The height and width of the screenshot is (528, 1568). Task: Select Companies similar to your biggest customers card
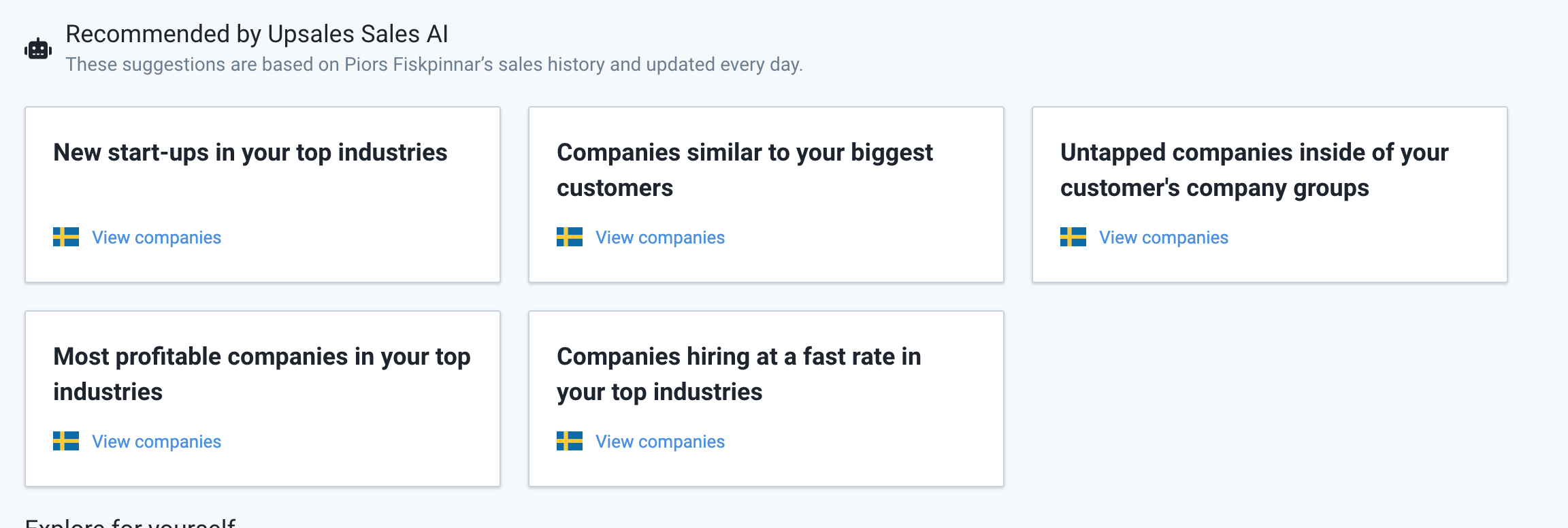[766, 195]
